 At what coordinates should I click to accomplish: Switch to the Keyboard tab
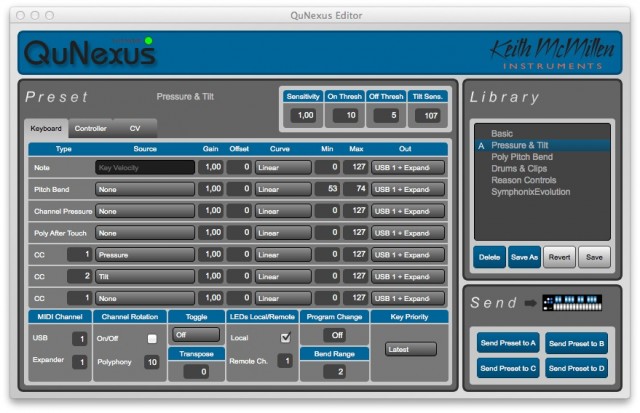[46, 128]
